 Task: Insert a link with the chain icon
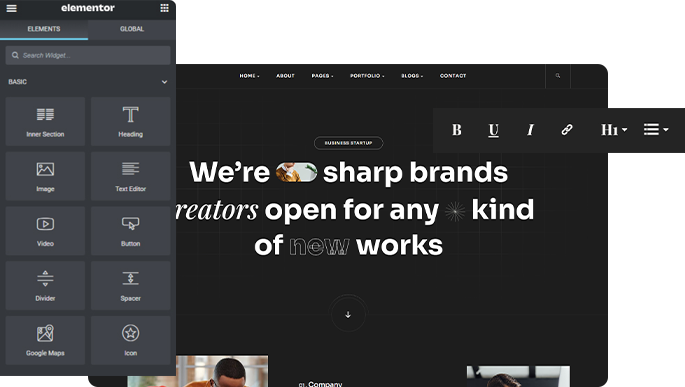point(567,130)
